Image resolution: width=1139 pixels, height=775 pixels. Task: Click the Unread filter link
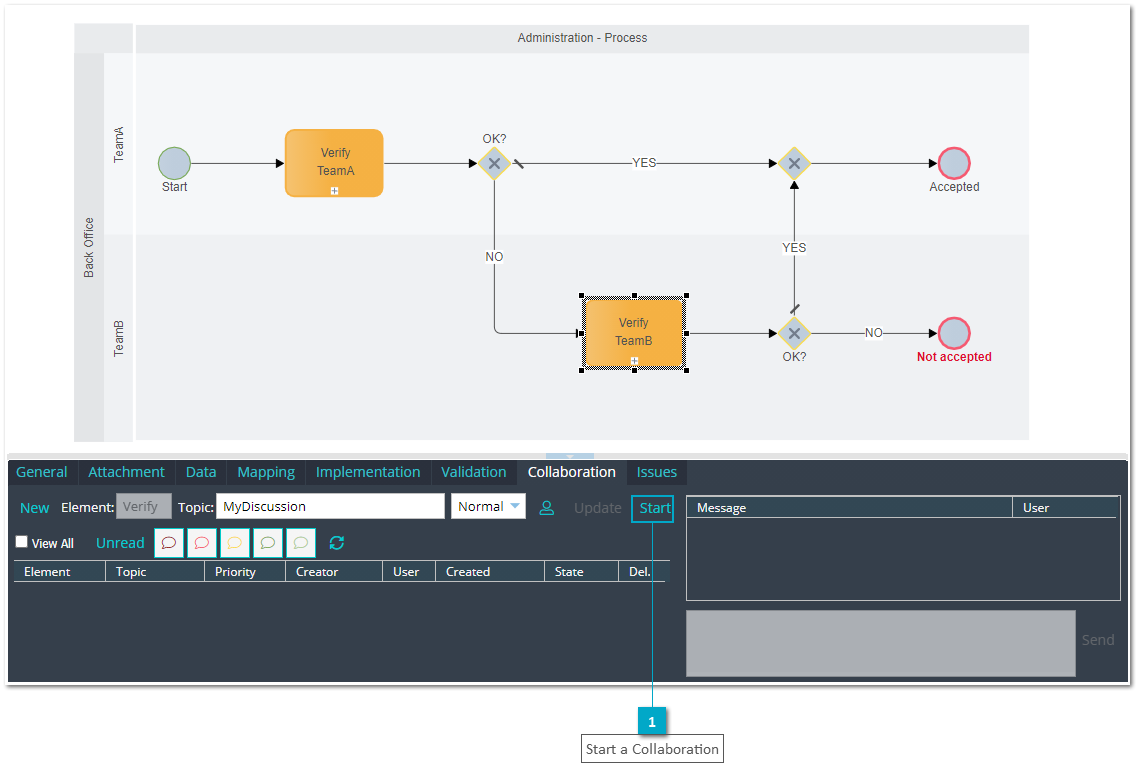tap(120, 543)
